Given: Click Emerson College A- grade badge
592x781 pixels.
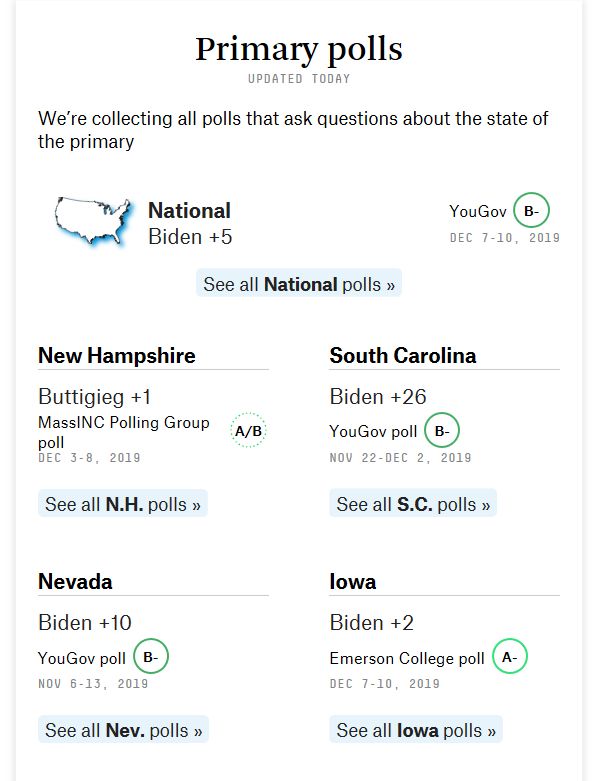Looking at the screenshot, I should (x=509, y=656).
